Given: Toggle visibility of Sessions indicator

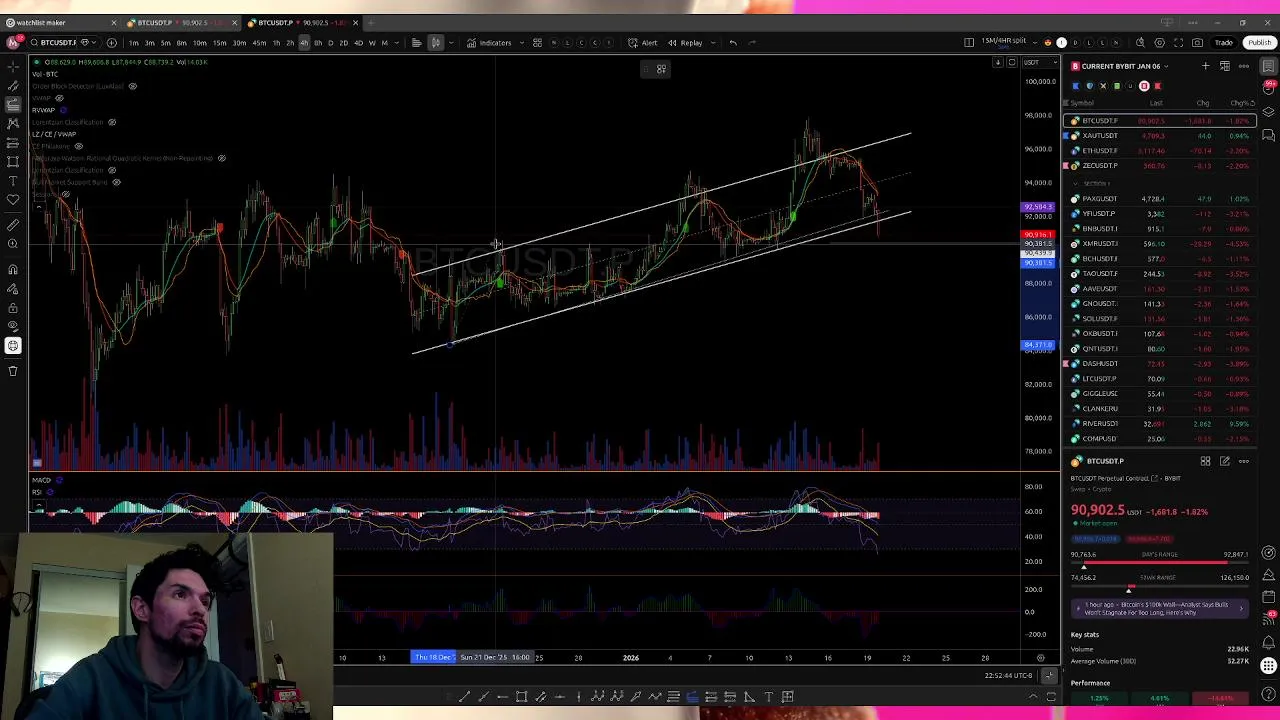Looking at the screenshot, I should (66, 194).
